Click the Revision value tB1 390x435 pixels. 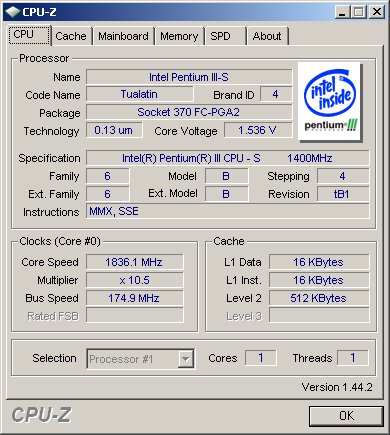point(343,194)
